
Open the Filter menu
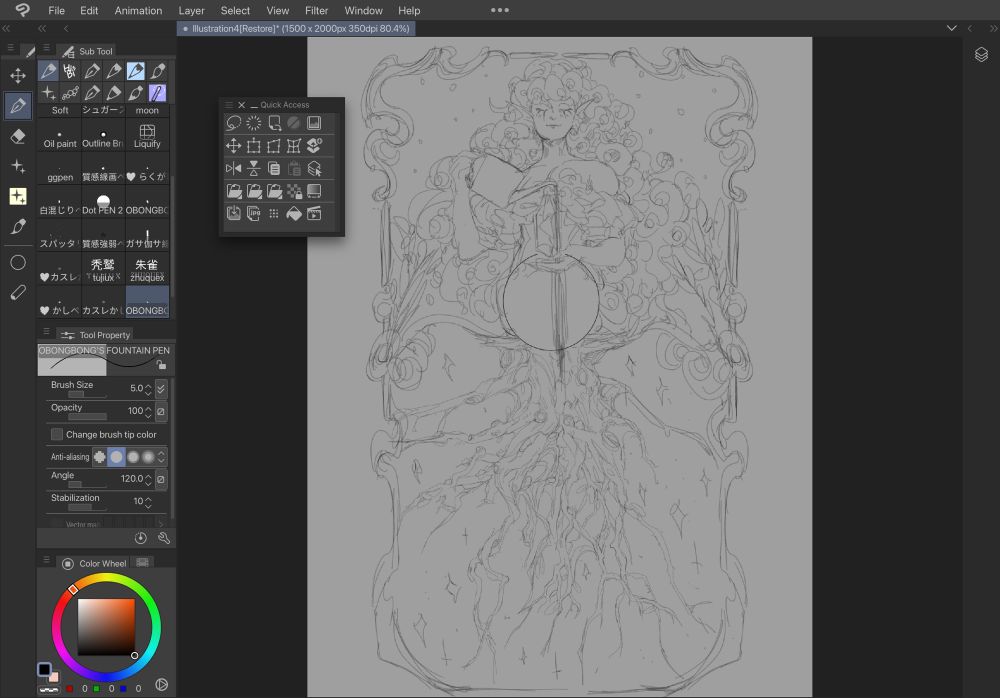click(x=316, y=10)
